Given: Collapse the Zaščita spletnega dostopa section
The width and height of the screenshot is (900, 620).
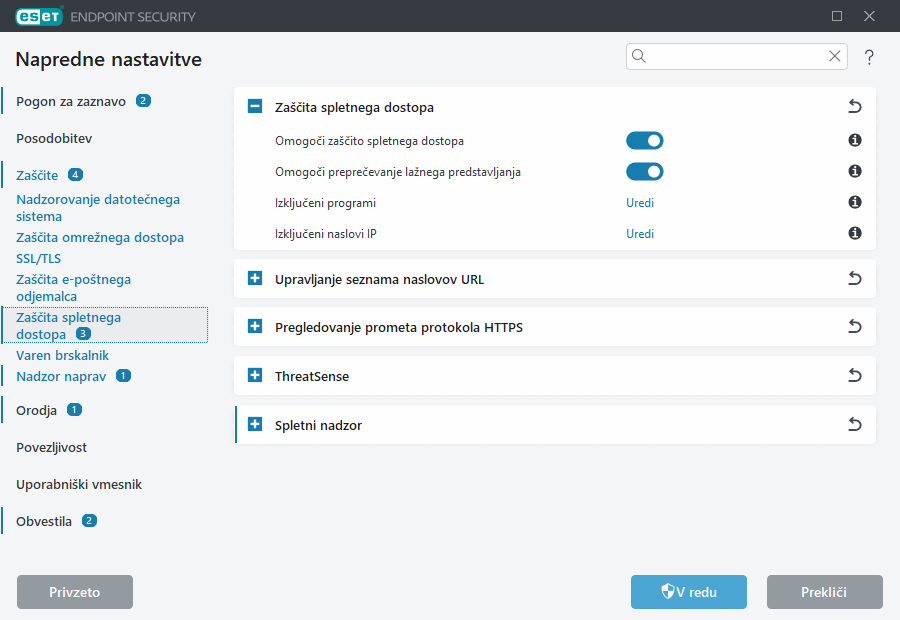Looking at the screenshot, I should (x=255, y=107).
